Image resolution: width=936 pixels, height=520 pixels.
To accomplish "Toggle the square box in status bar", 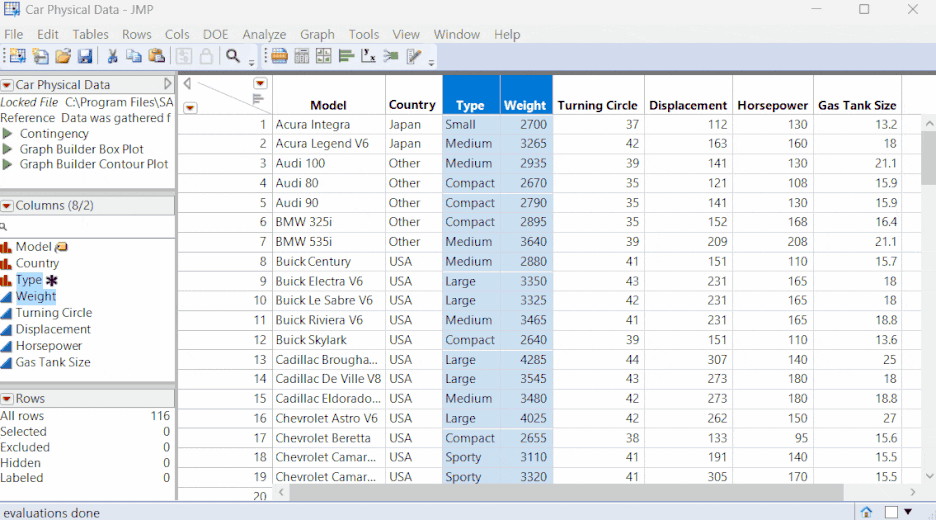I will (x=891, y=512).
